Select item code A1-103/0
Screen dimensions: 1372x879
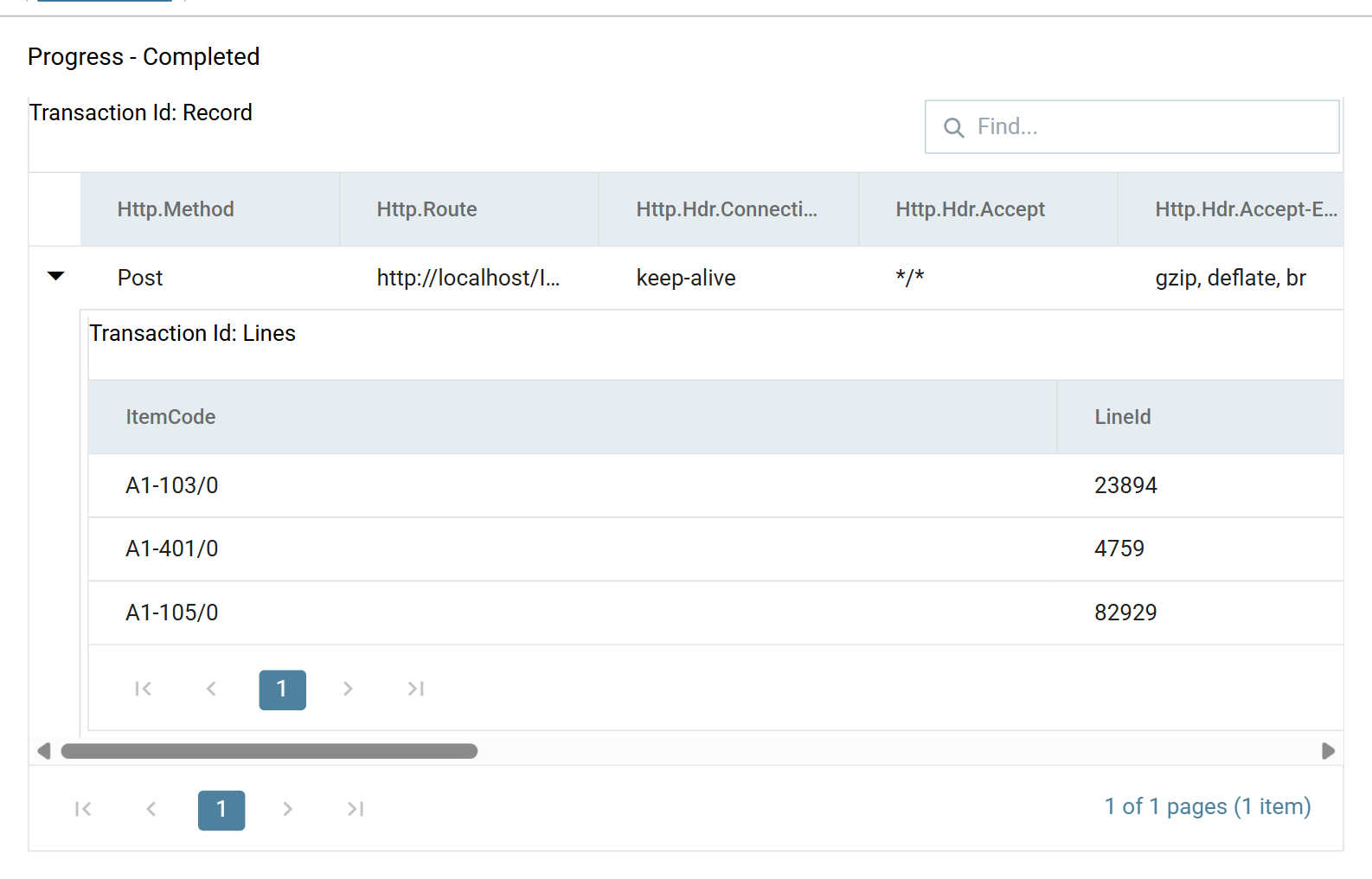(172, 485)
